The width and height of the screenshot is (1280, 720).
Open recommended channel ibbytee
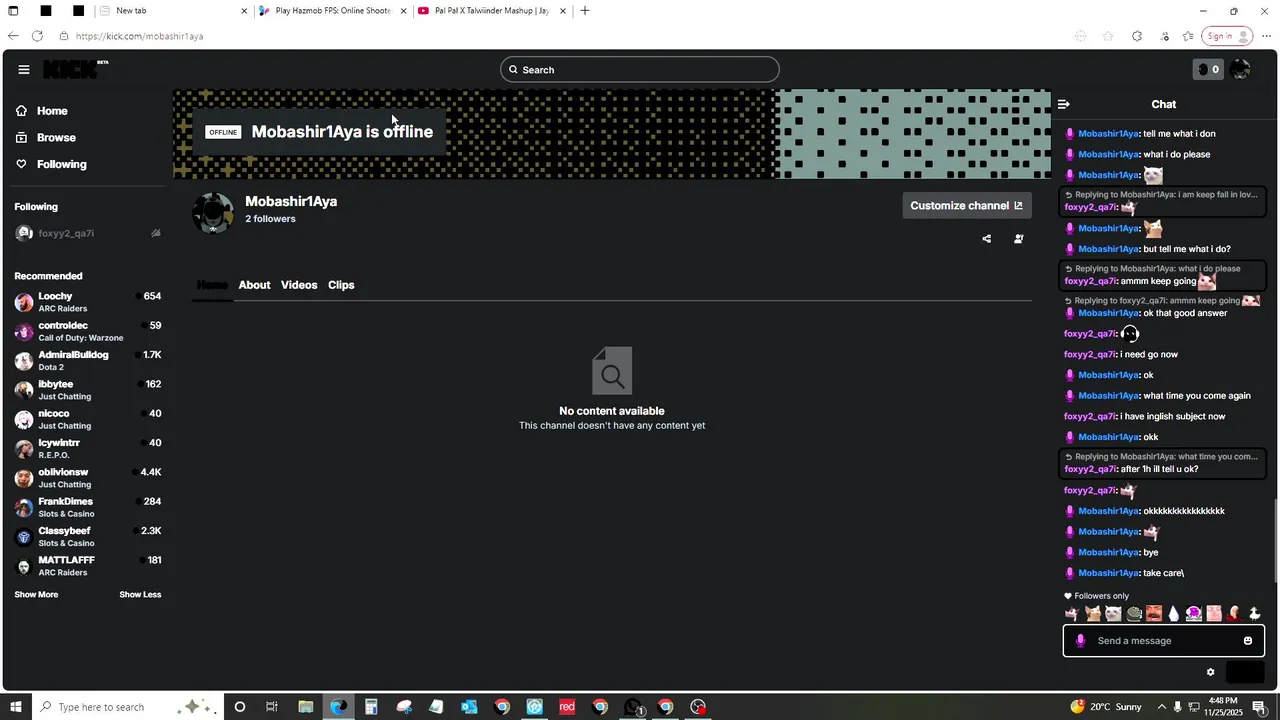tap(88, 390)
